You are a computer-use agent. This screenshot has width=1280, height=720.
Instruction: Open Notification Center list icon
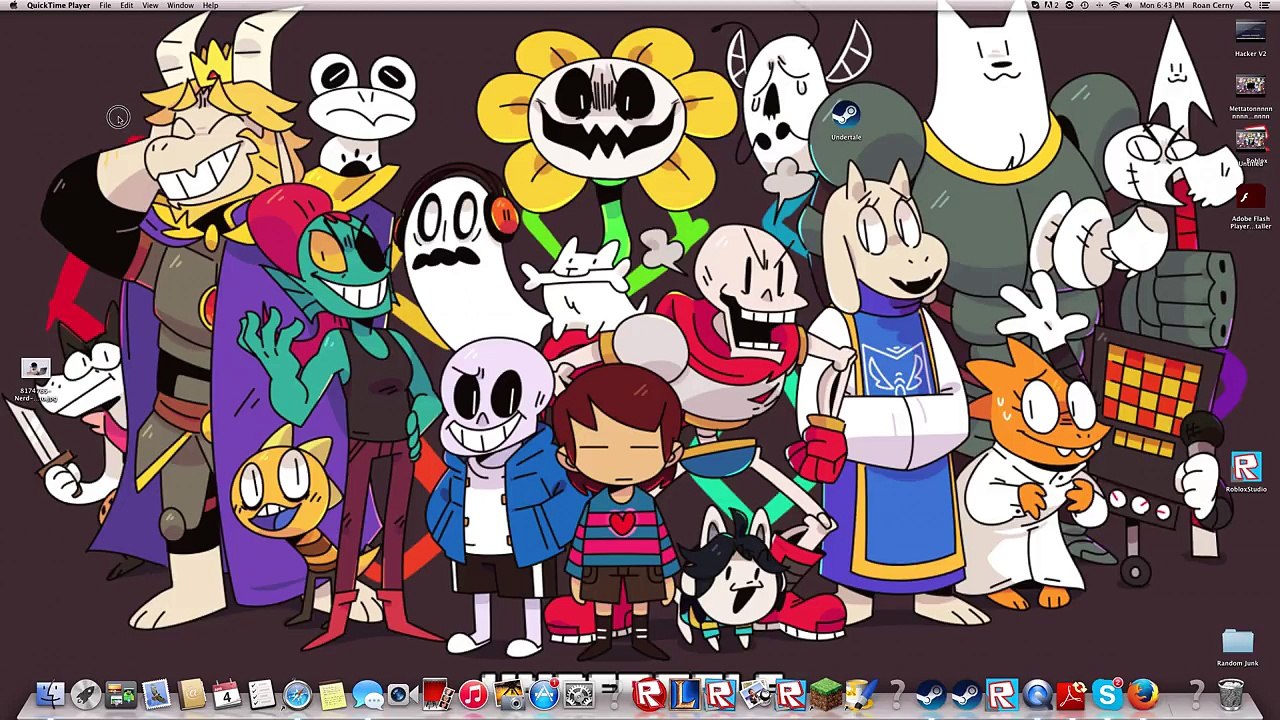tap(1264, 5)
